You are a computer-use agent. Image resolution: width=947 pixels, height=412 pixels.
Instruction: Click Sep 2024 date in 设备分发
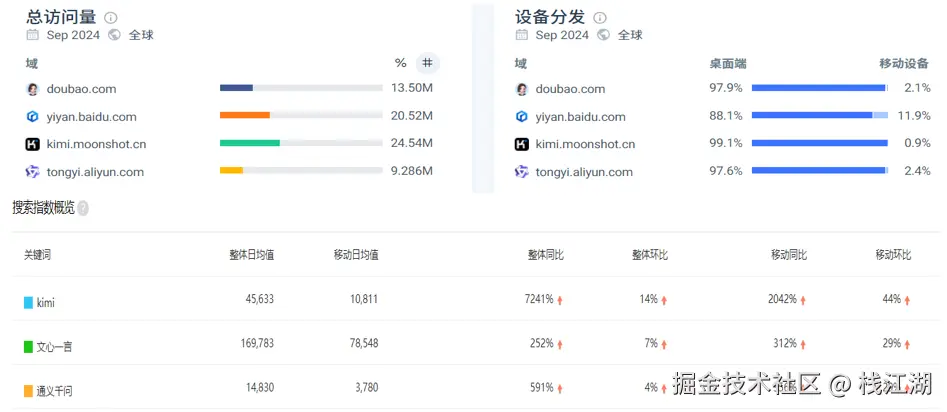click(x=562, y=35)
